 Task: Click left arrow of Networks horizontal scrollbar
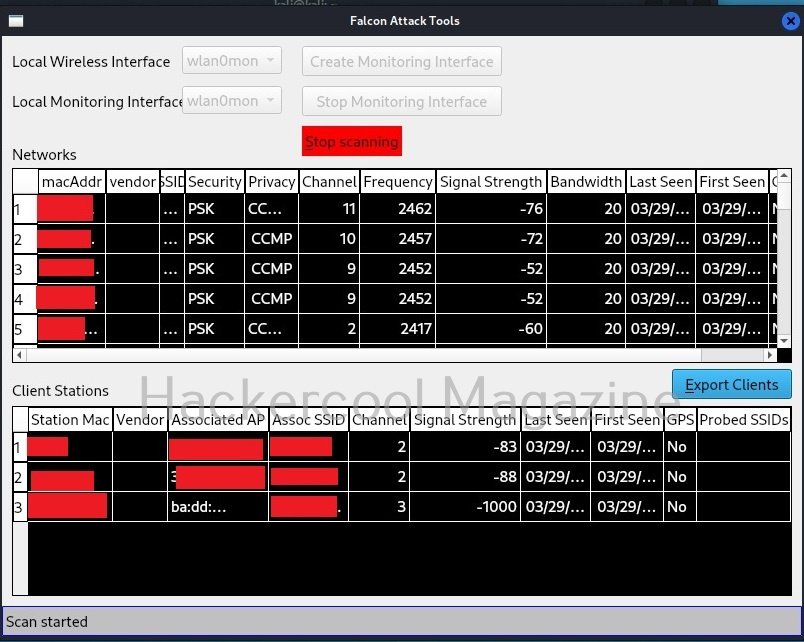click(x=19, y=355)
